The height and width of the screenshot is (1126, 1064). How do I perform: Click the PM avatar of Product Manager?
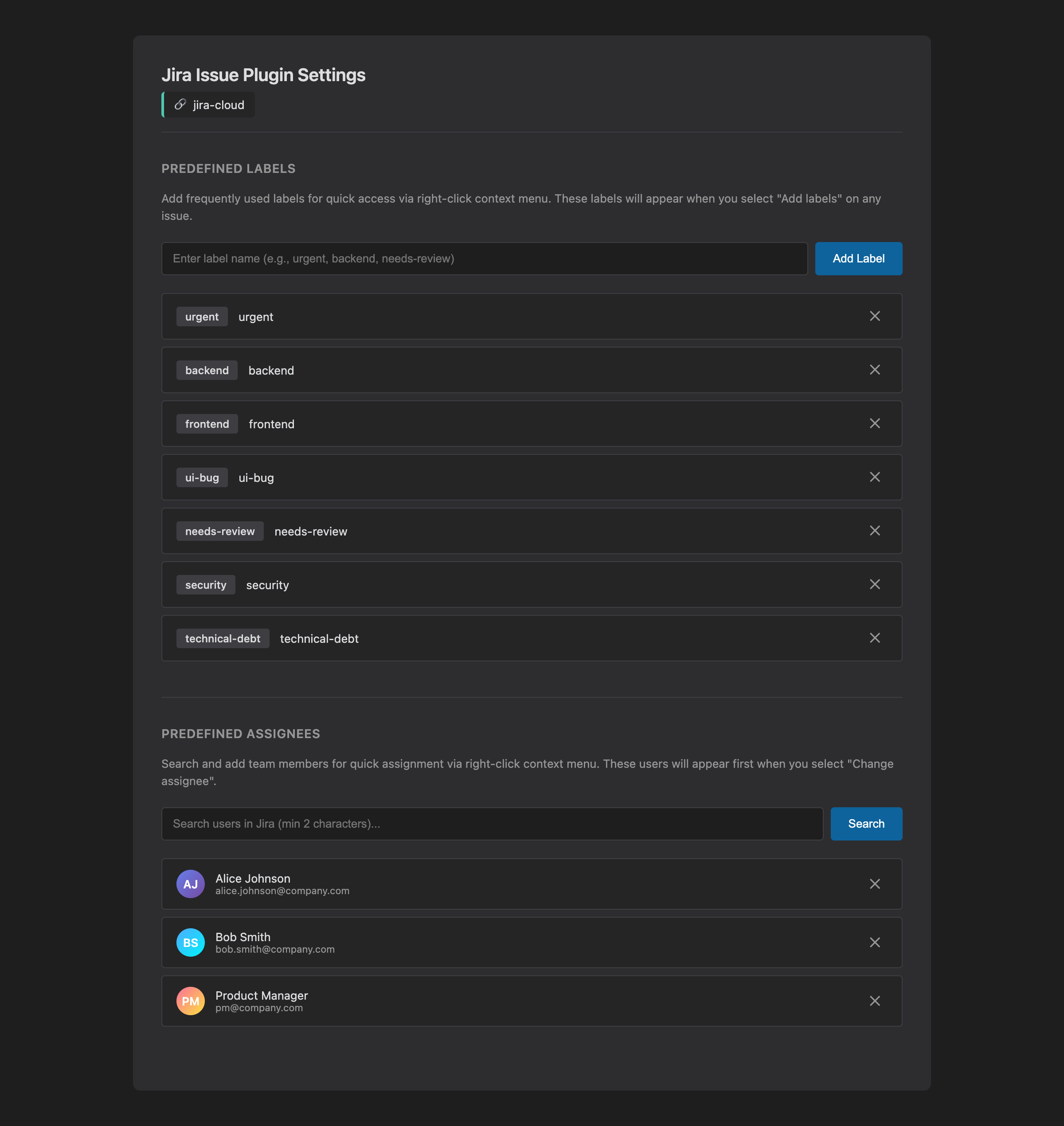coord(191,1001)
